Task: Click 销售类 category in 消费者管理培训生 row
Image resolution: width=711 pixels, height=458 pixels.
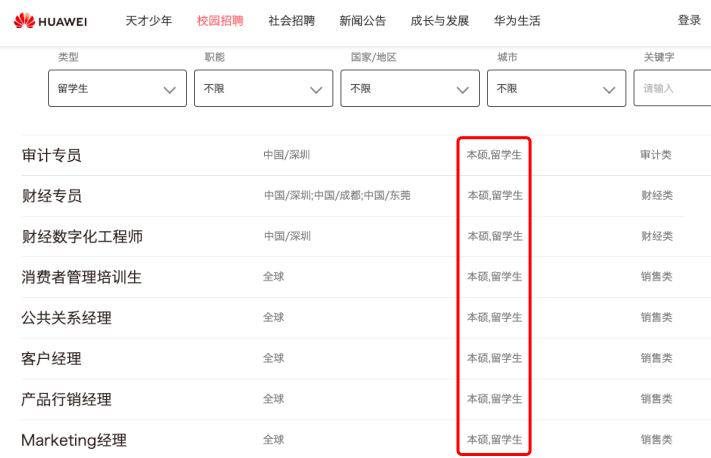Action: (657, 277)
